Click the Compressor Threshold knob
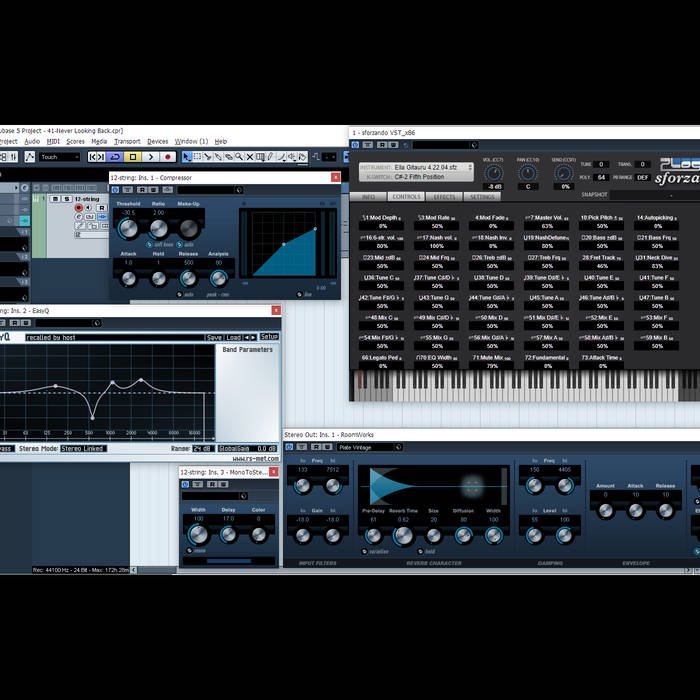700x700 pixels. 128,230
